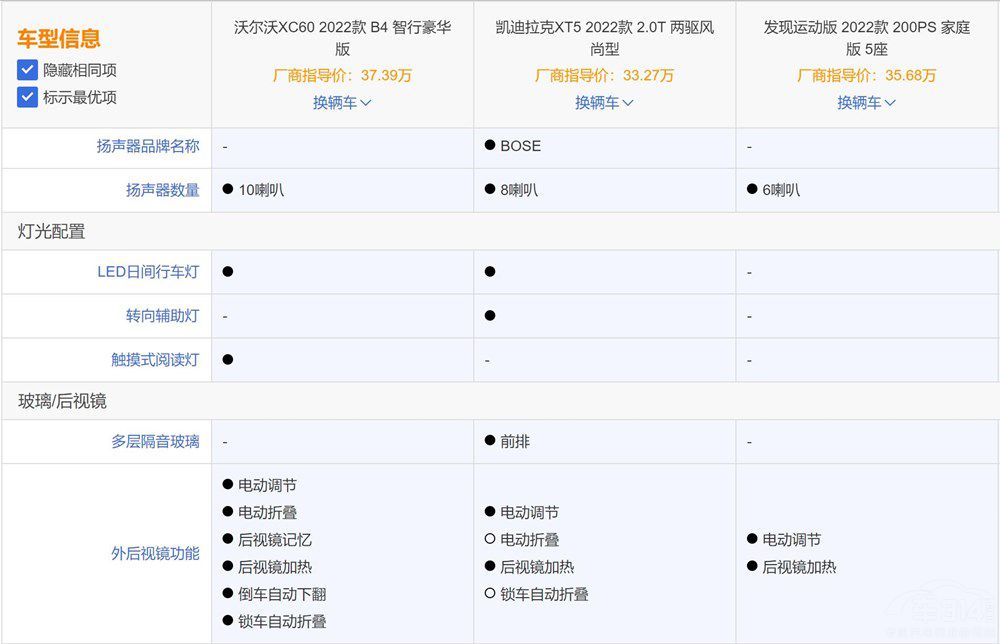The image size is (1000, 644).
Task: Toggle the 隐藏相同项 checkbox
Action: [x=27, y=70]
